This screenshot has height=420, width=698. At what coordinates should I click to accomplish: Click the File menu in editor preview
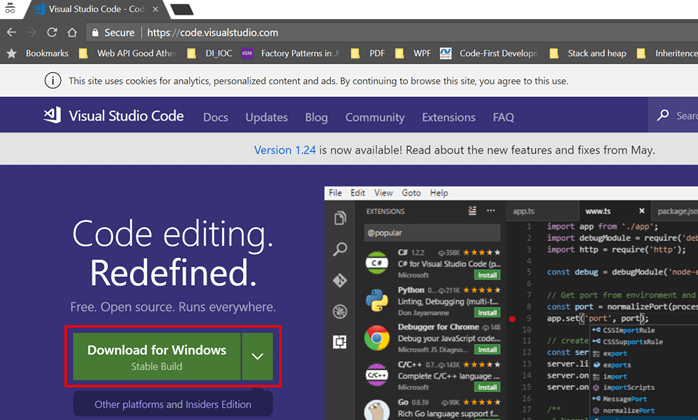pyautogui.click(x=335, y=193)
